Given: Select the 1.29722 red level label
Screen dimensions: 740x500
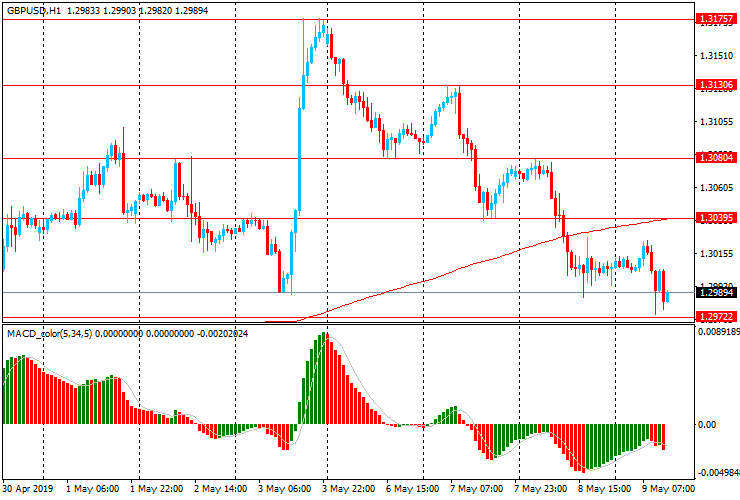Looking at the screenshot, I should (716, 317).
